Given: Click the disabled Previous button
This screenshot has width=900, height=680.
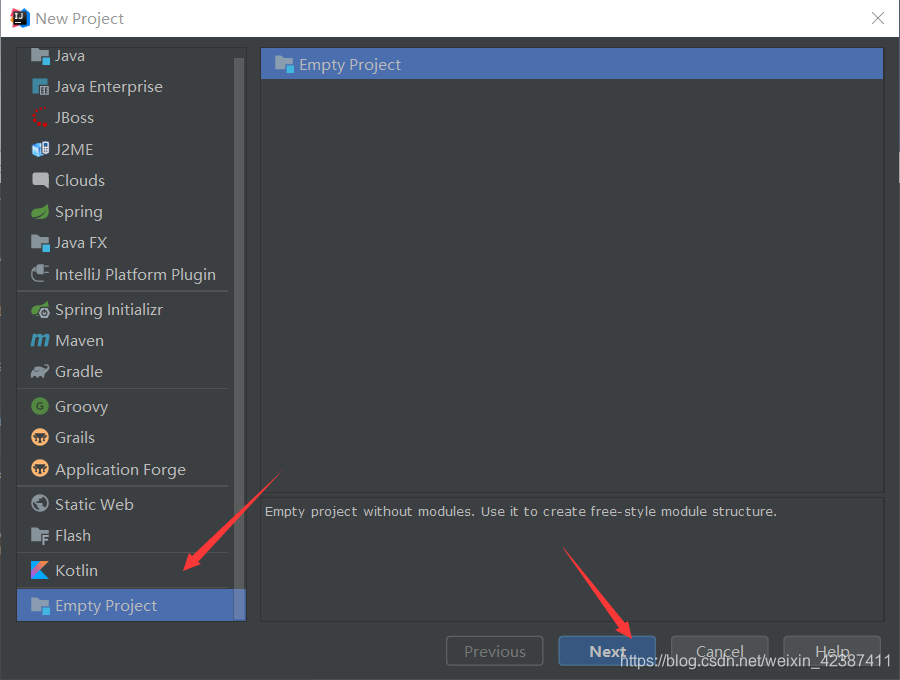Looking at the screenshot, I should (x=495, y=651).
